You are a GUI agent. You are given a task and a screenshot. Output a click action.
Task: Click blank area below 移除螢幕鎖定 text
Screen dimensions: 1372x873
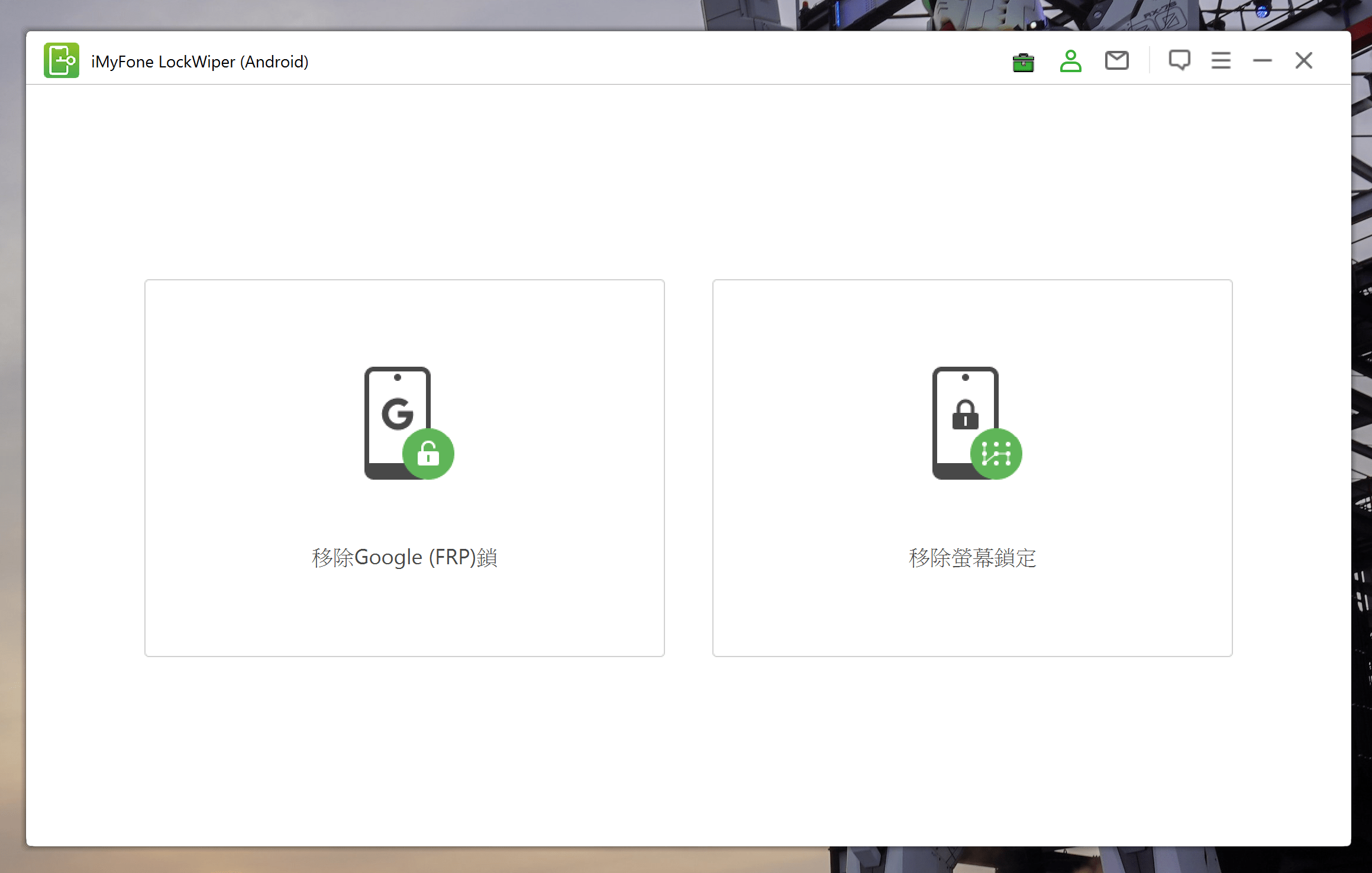[x=972, y=615]
